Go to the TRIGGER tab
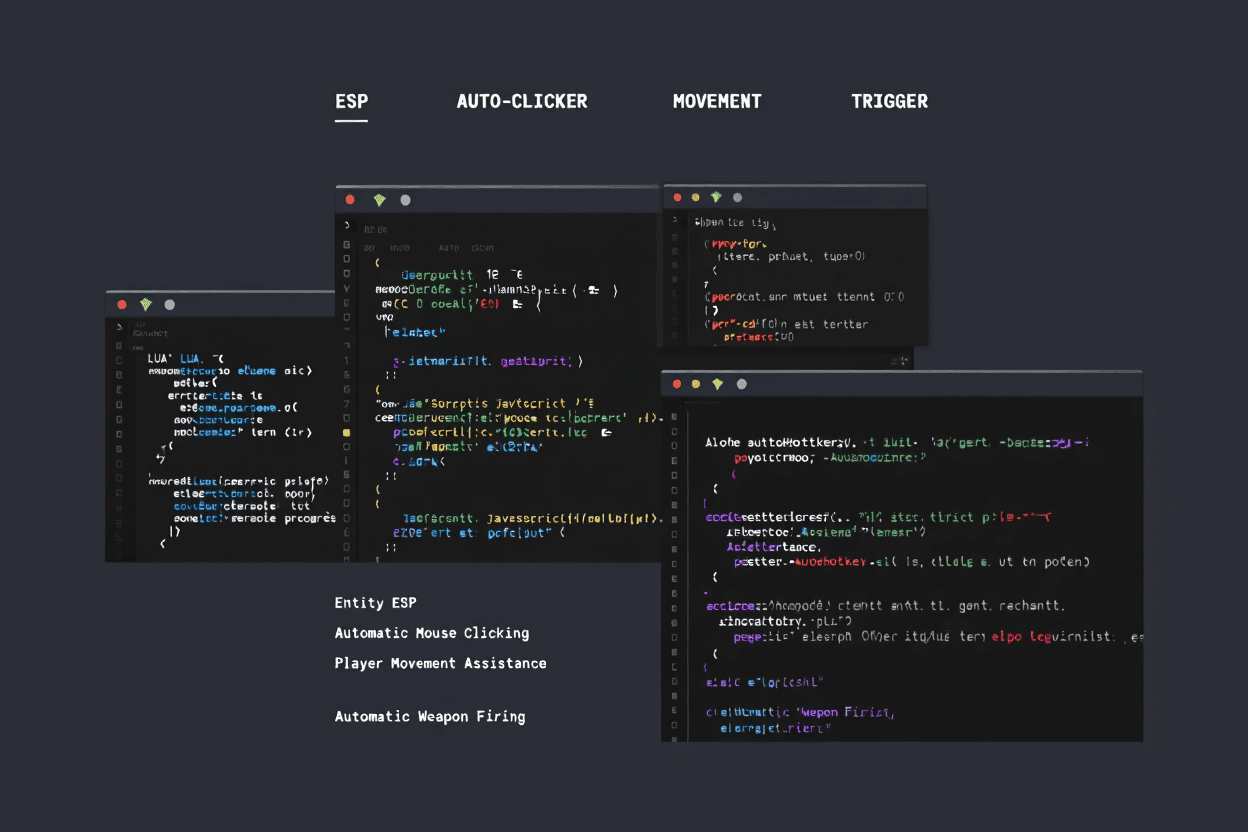Screen dimensions: 1248x832 tap(889, 101)
